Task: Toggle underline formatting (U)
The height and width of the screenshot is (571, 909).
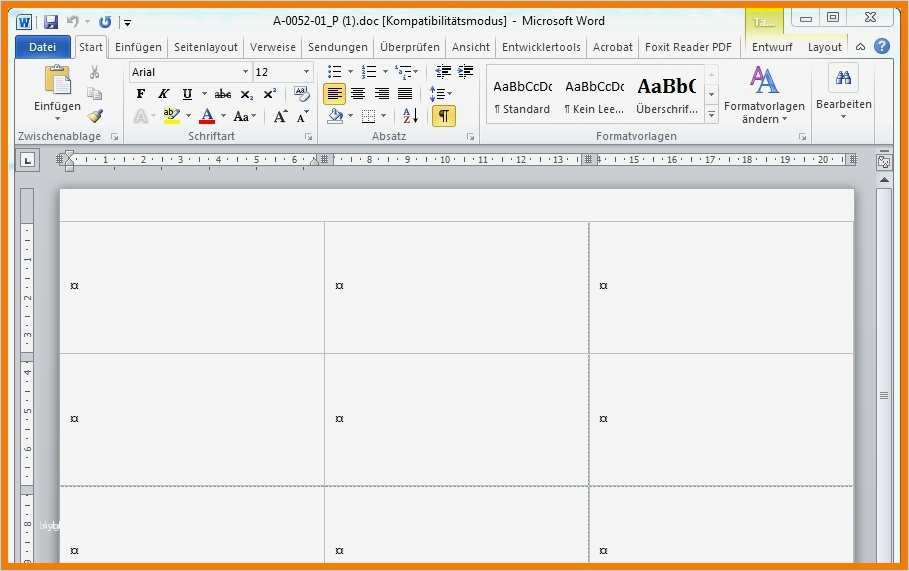Action: point(187,94)
